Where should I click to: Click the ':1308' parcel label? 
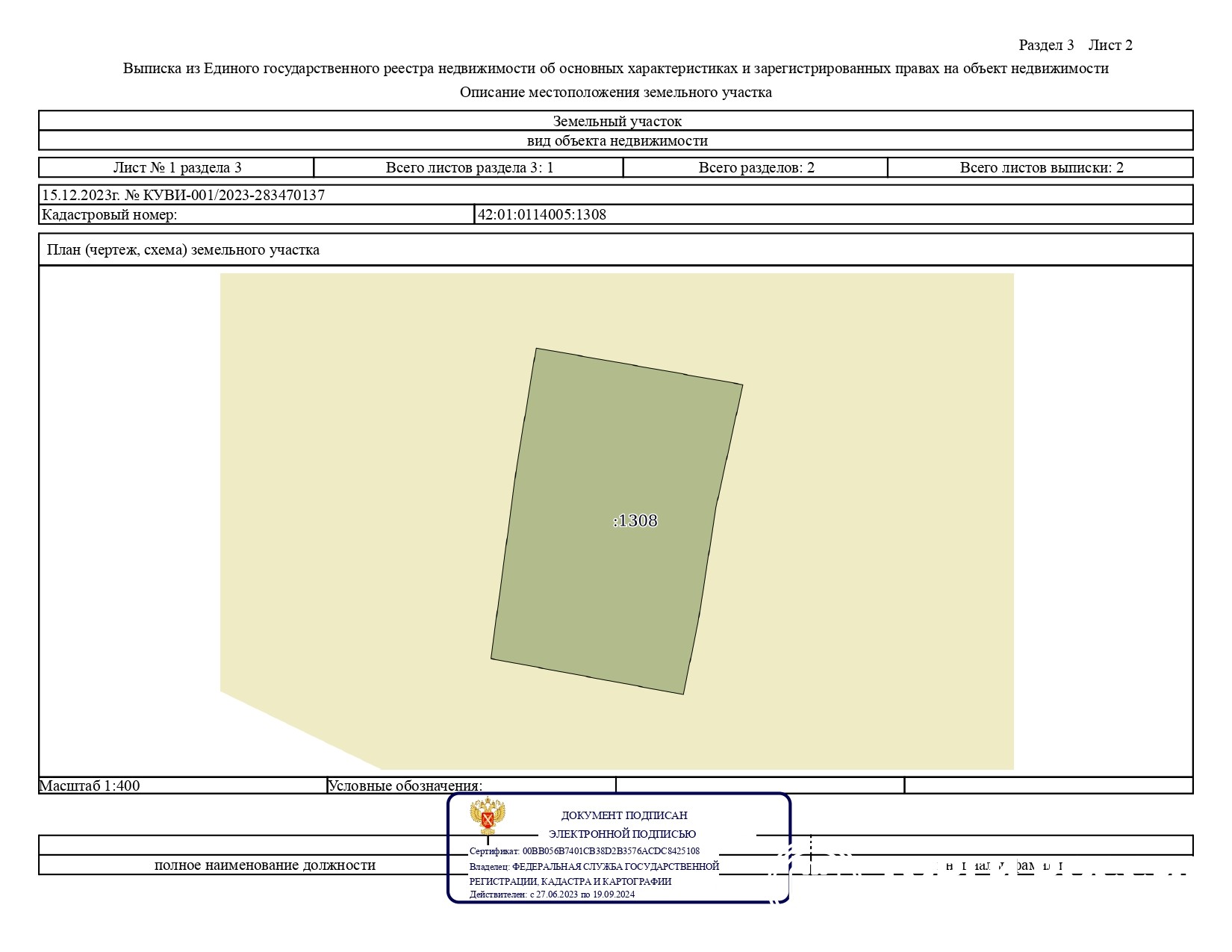click(635, 520)
